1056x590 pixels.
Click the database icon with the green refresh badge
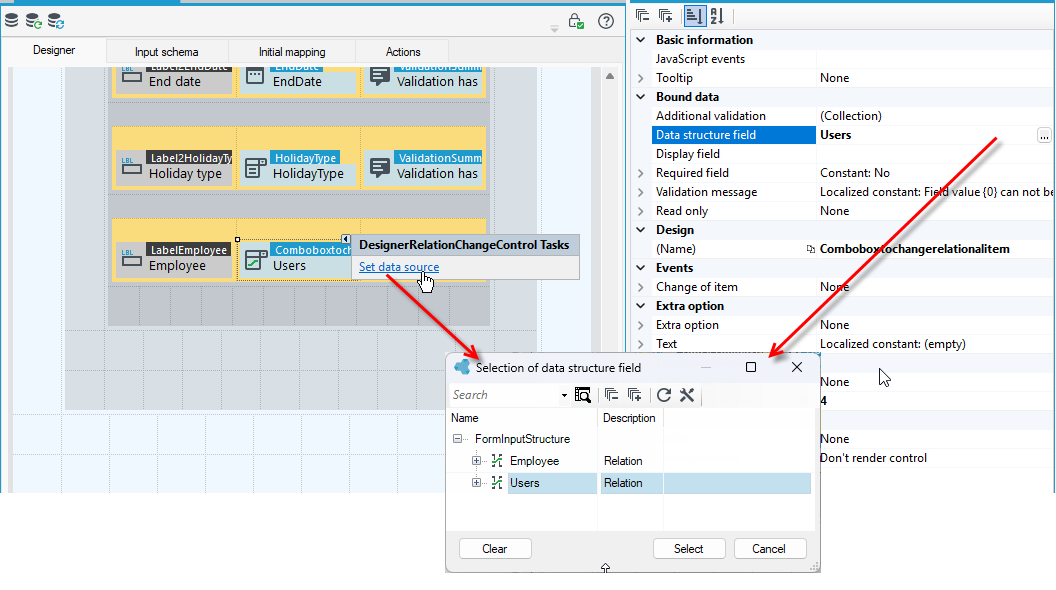[x=34, y=21]
